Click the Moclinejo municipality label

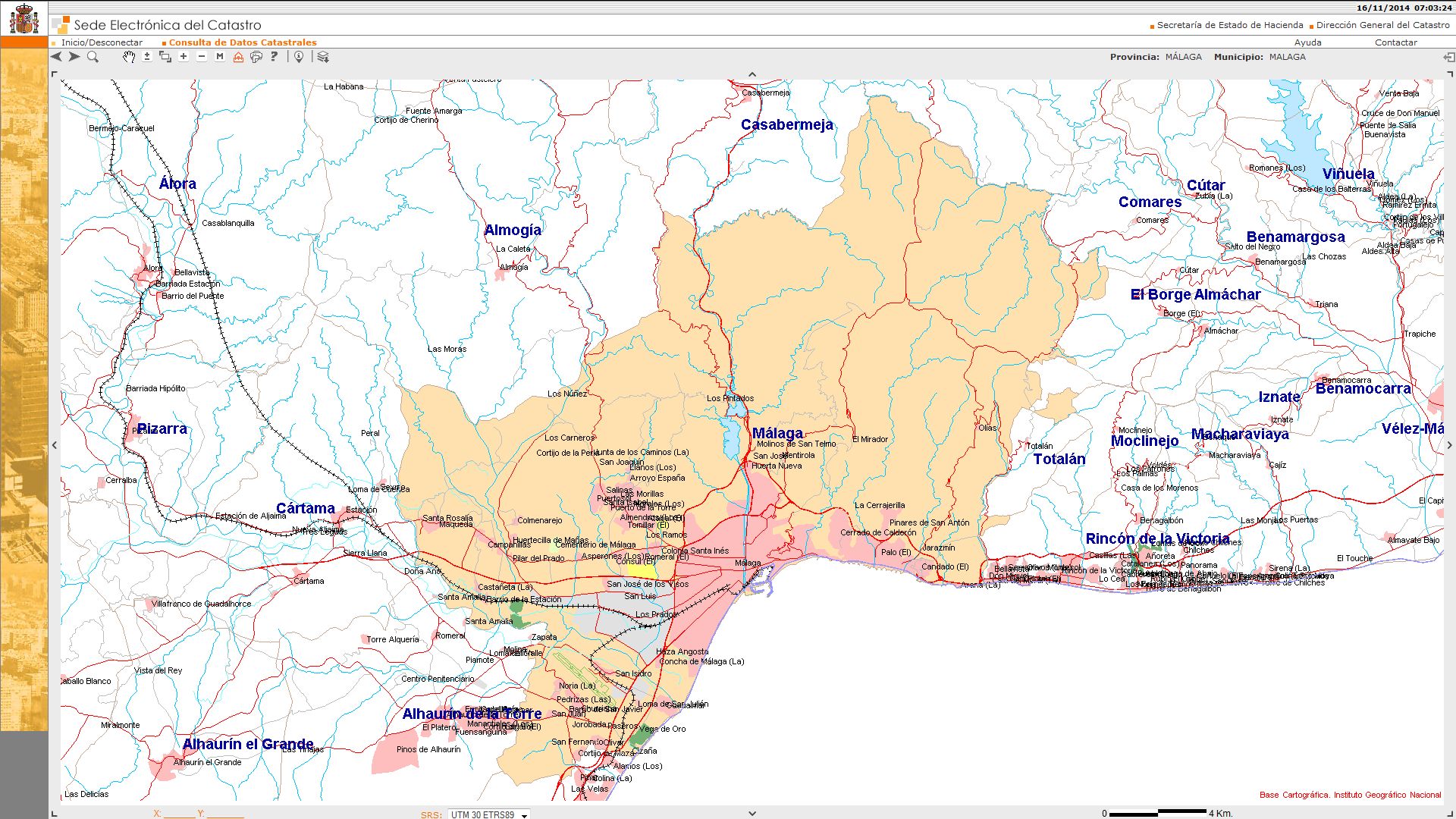[1145, 441]
